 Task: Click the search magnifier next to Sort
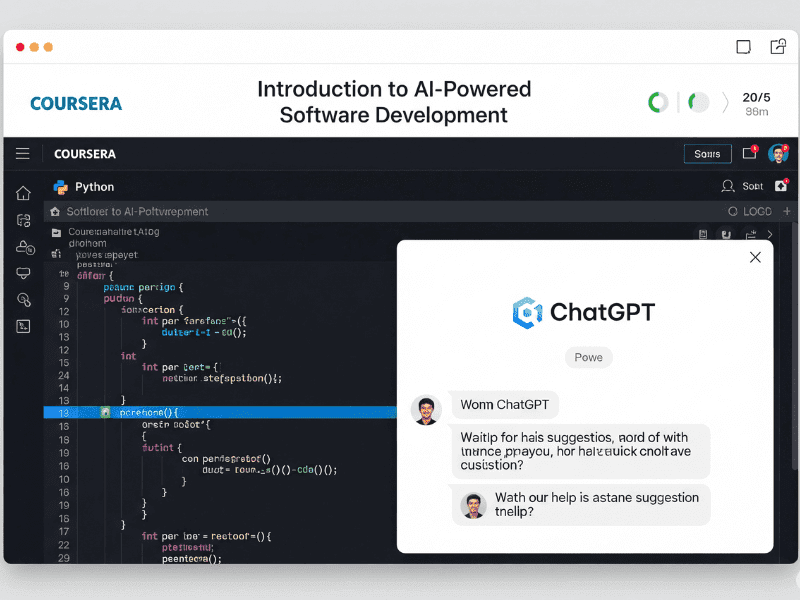pyautogui.click(x=728, y=186)
